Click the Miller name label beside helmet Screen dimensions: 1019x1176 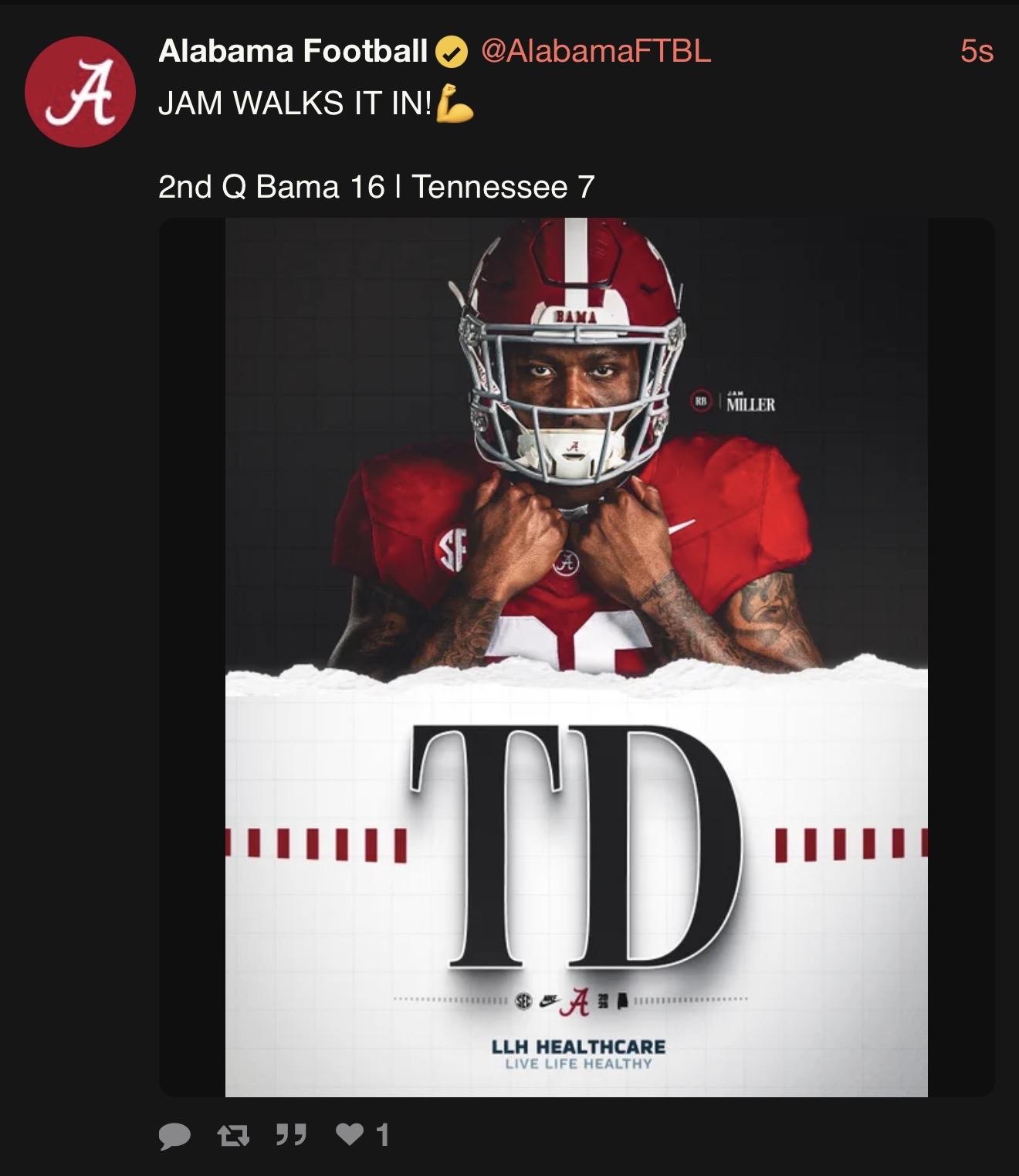tap(750, 404)
